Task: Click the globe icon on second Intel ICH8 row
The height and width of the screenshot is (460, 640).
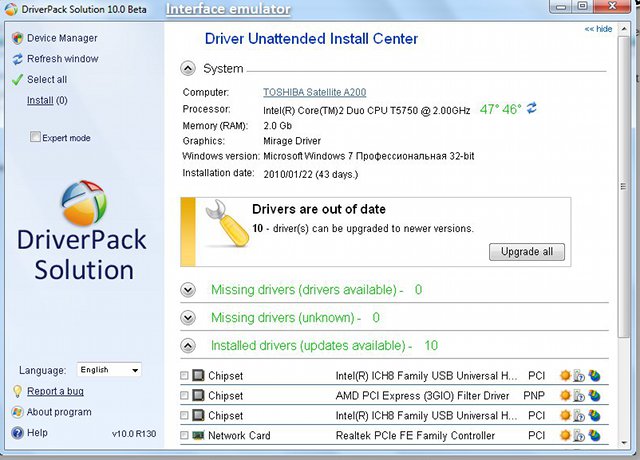Action: (594, 415)
